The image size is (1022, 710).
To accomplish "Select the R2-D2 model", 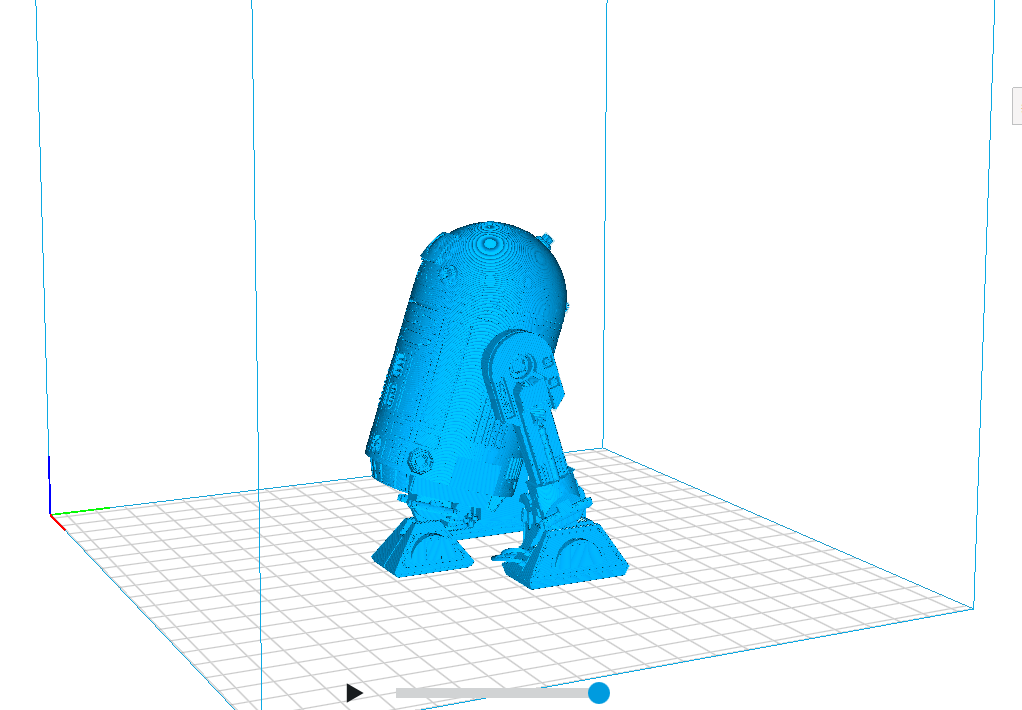I will [470, 380].
